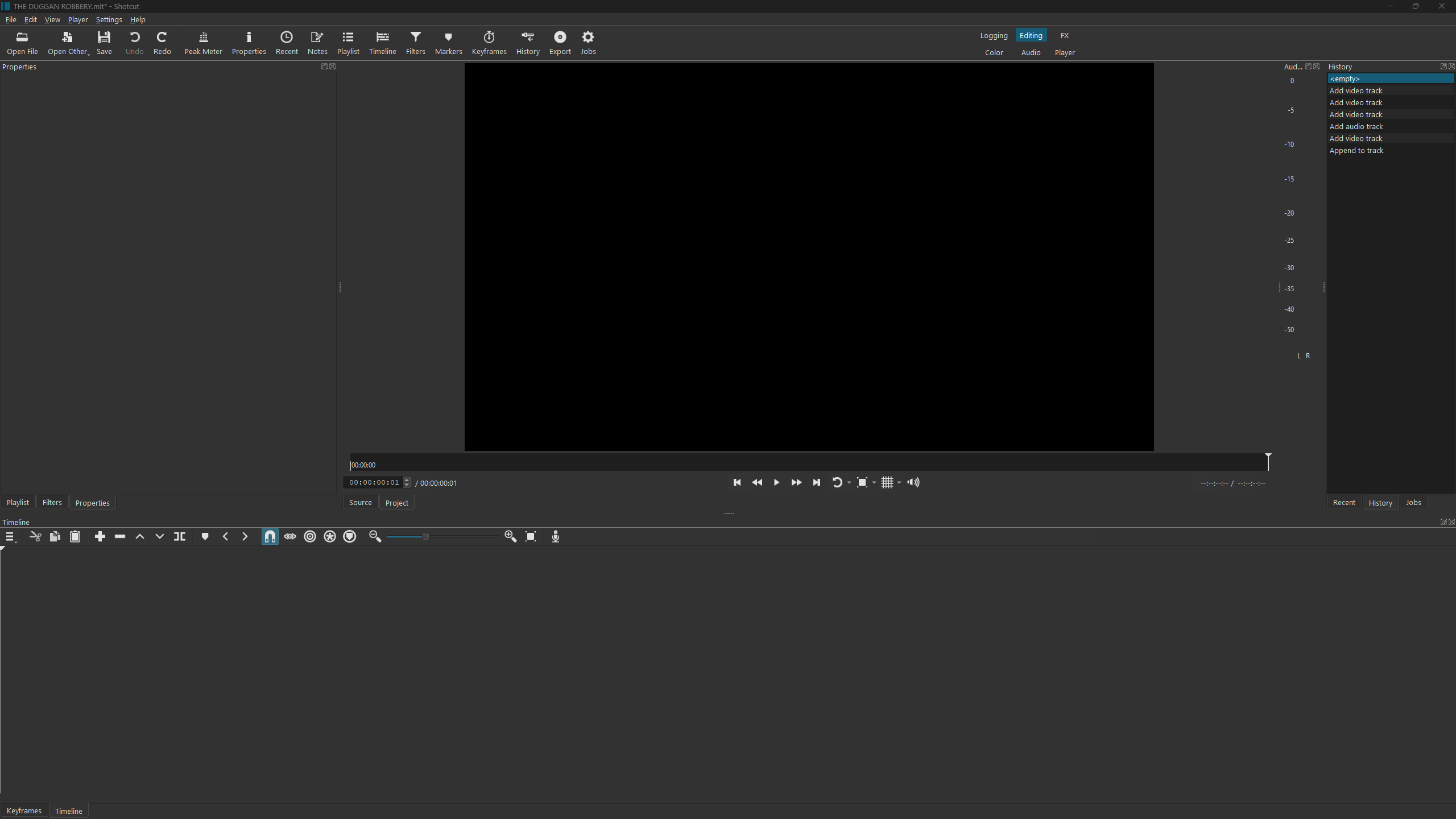Screen dimensions: 1456x819
Task: Open Jobs panel from main toolbar
Action: [x=588, y=43]
